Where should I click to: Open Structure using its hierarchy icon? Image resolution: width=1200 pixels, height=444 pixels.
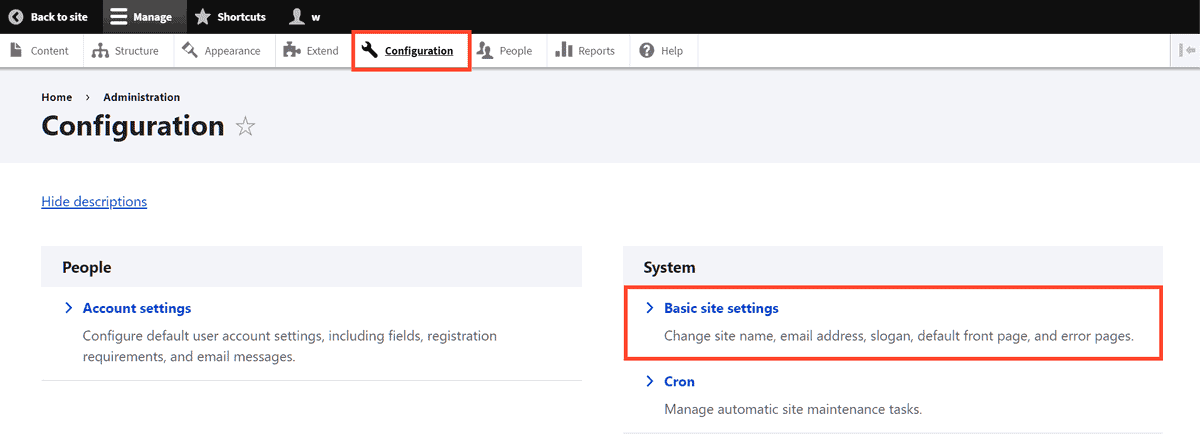pos(100,51)
